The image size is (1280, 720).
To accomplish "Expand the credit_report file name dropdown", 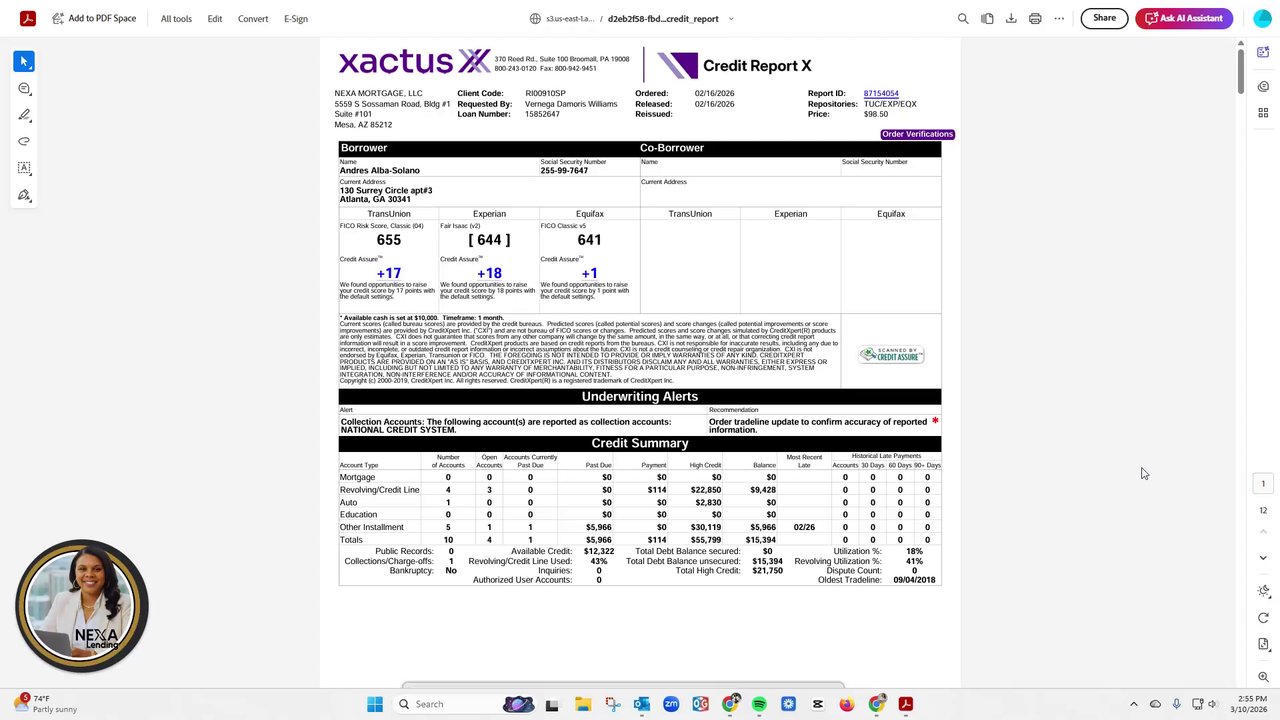I will [x=731, y=19].
